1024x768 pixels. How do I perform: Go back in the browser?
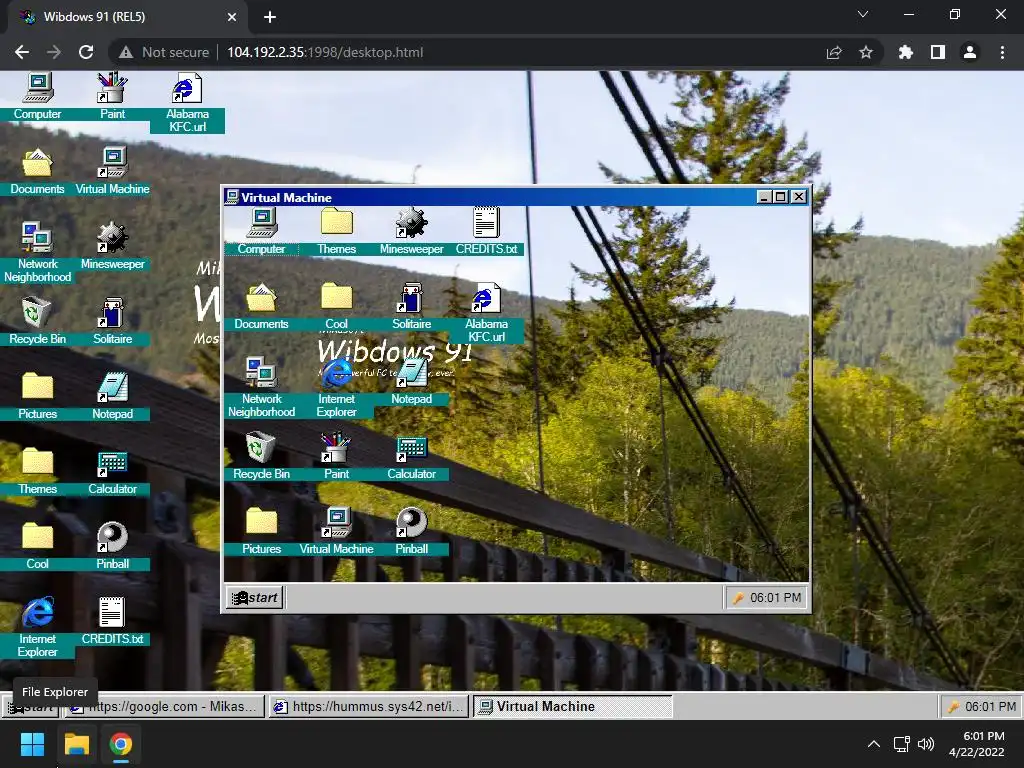[22, 52]
